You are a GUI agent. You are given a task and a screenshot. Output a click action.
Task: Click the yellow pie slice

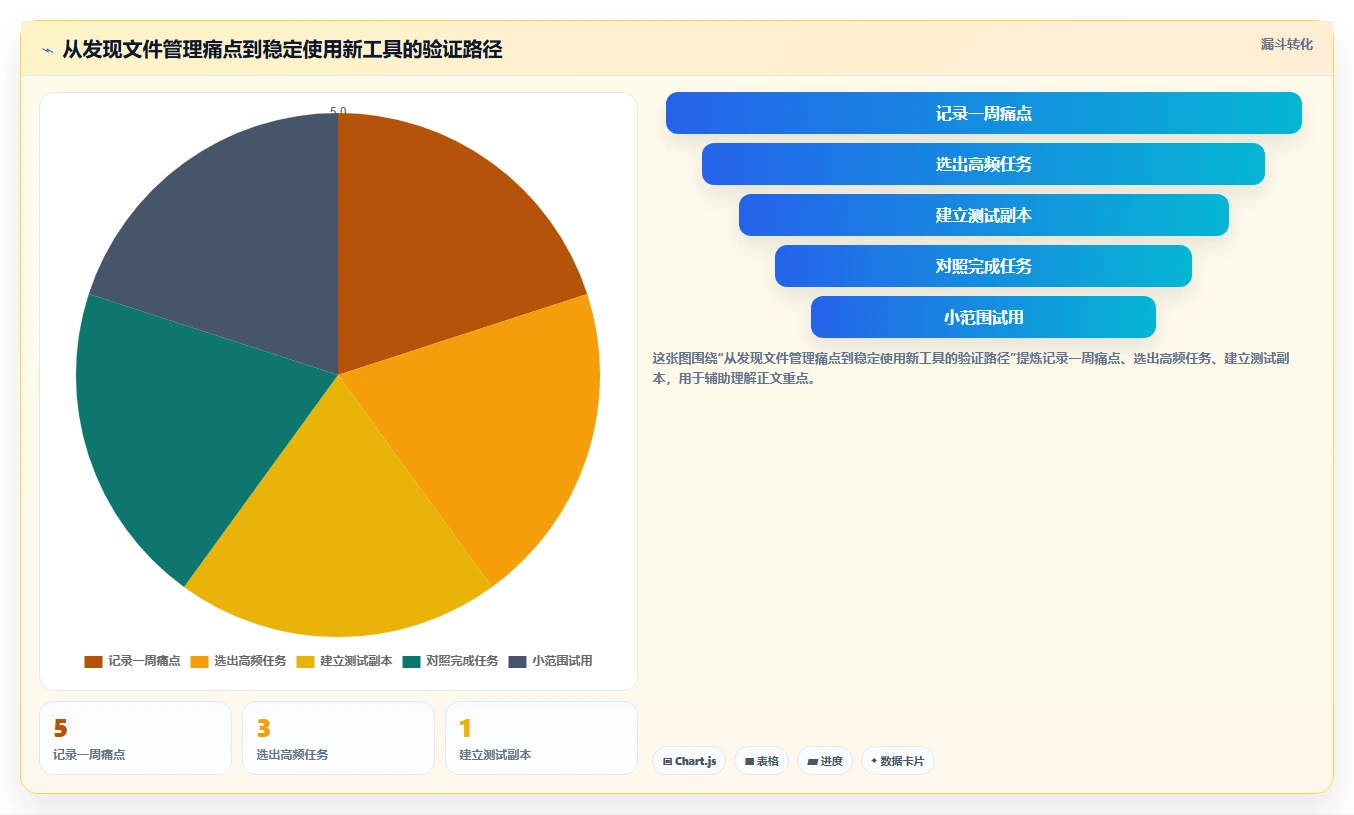[338, 540]
